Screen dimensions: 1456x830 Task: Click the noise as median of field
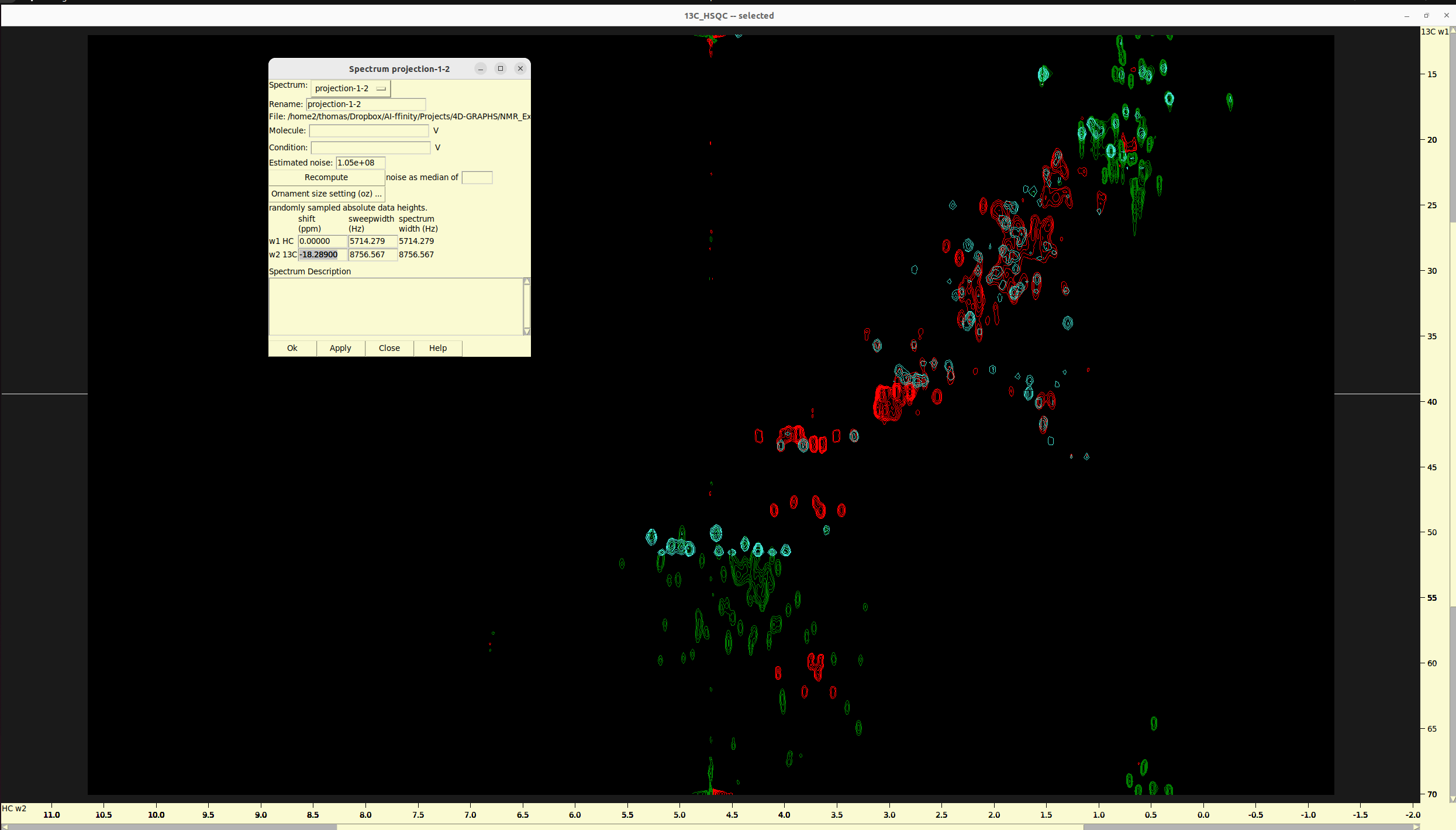click(x=477, y=177)
